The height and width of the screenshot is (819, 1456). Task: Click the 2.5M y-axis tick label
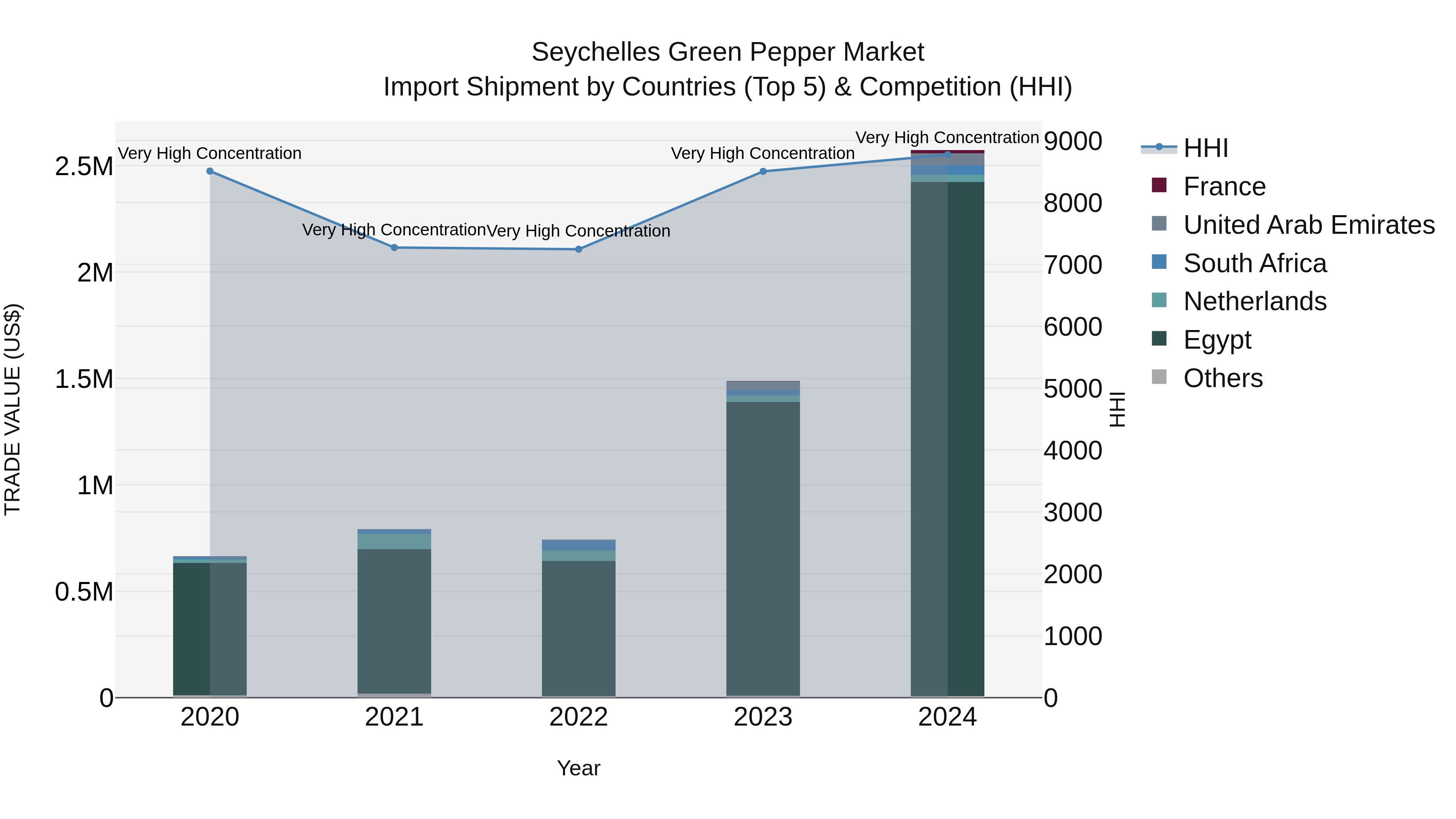pos(84,166)
